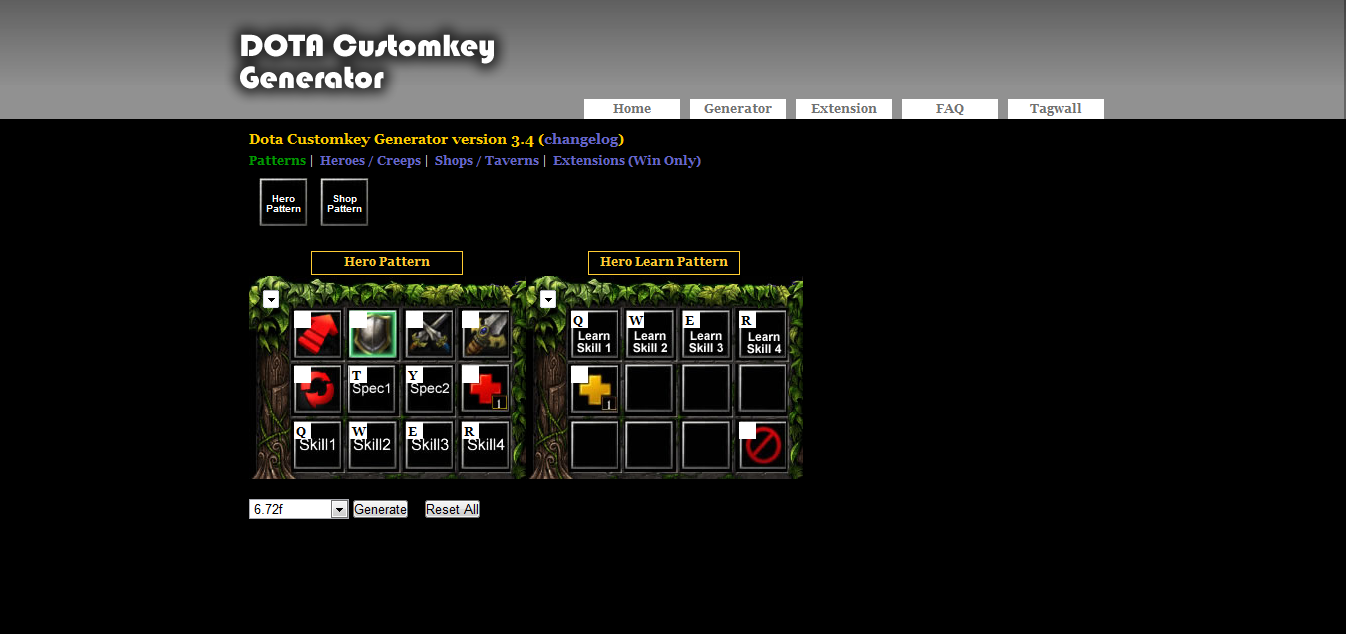Screen dimensions: 1346x634
Task: Select the red plus hero skills icon
Action: pos(486,389)
